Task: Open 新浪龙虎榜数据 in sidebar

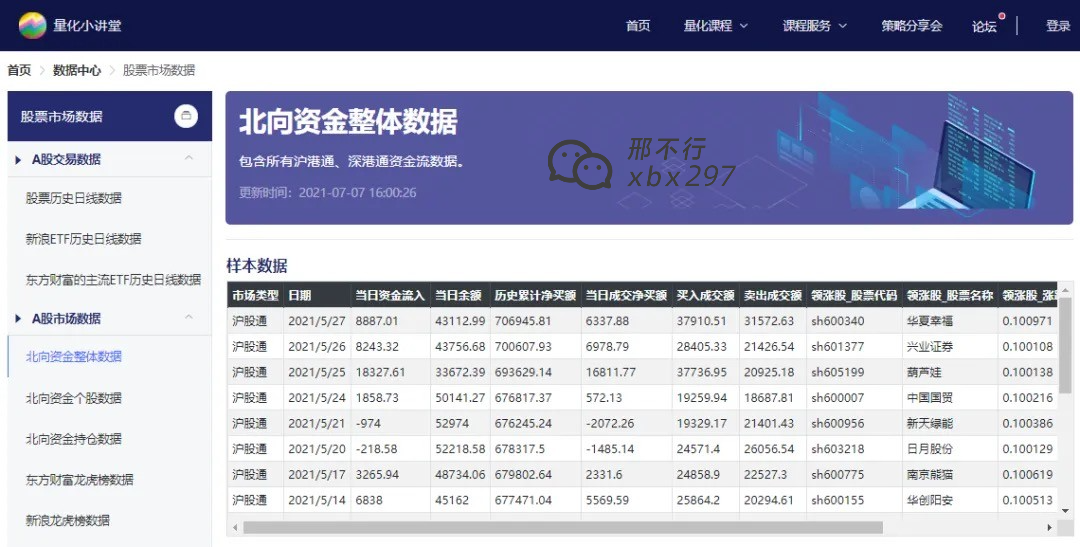Action: (x=68, y=520)
